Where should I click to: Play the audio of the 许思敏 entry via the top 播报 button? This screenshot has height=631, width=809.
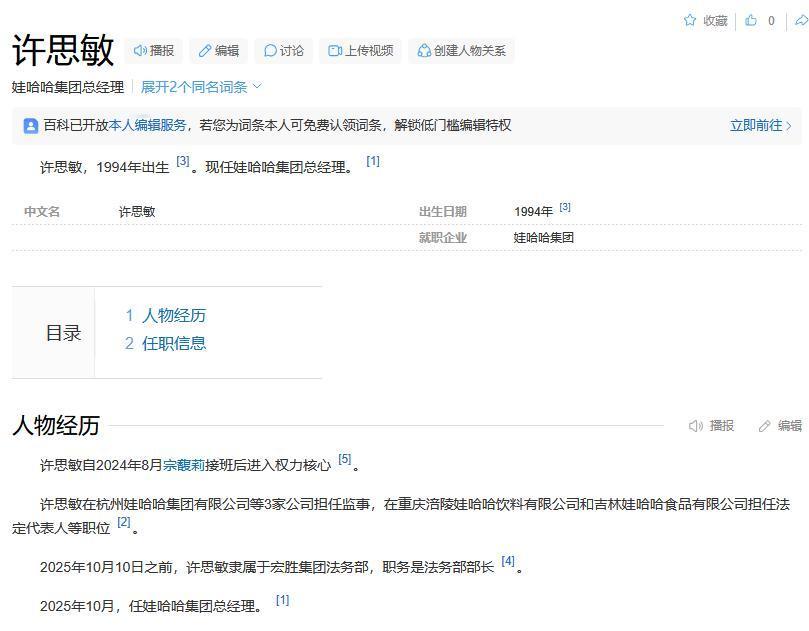click(154, 51)
